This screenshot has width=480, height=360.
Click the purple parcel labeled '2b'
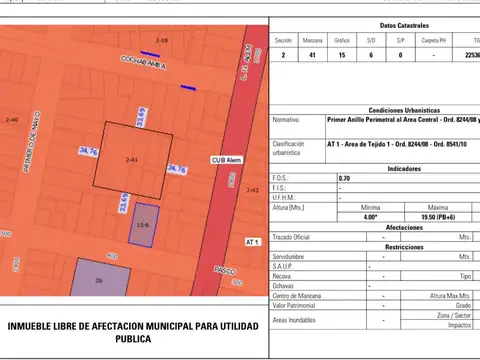[100, 278]
